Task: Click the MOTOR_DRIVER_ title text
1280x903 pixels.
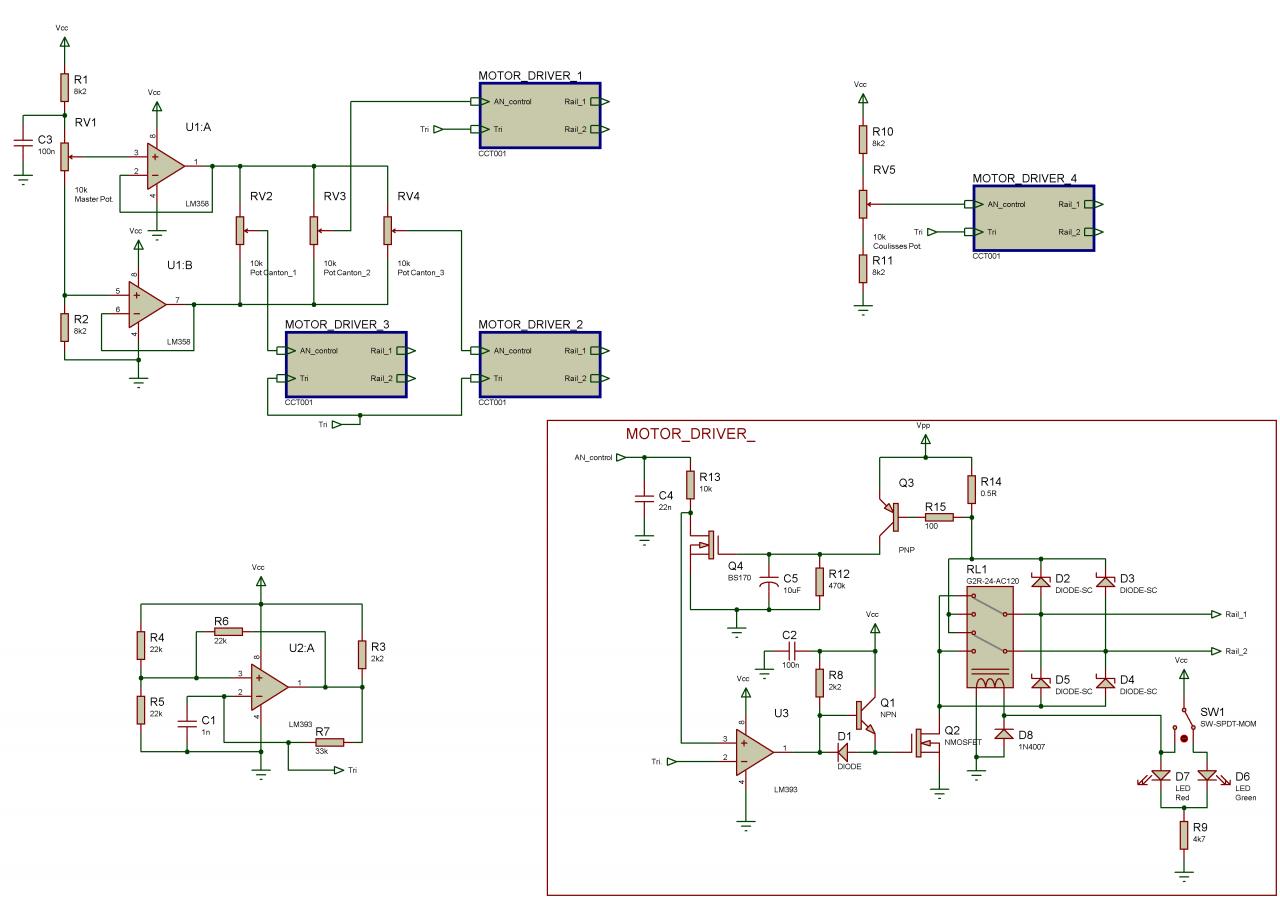Action: [x=692, y=434]
